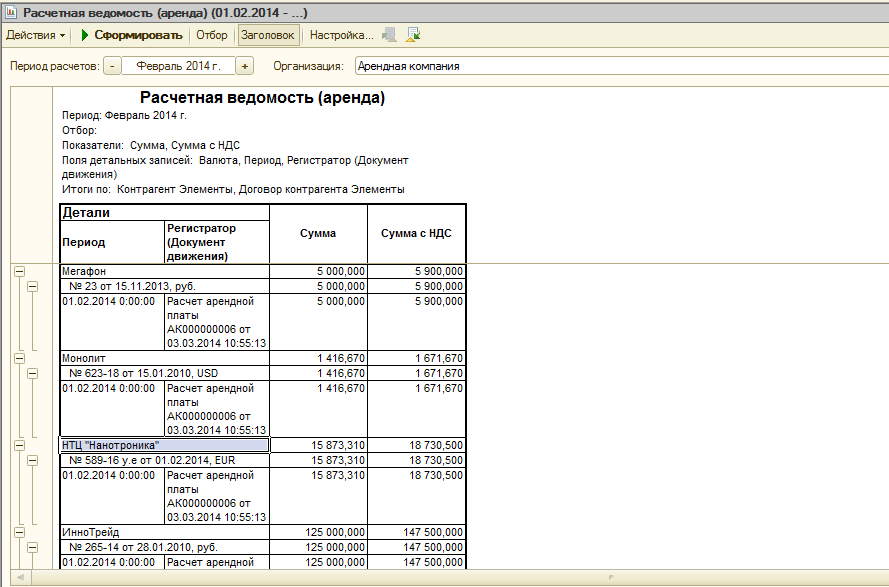The height and width of the screenshot is (587, 889).
Task: Click the green Сформировать run arrow
Action: pos(86,35)
